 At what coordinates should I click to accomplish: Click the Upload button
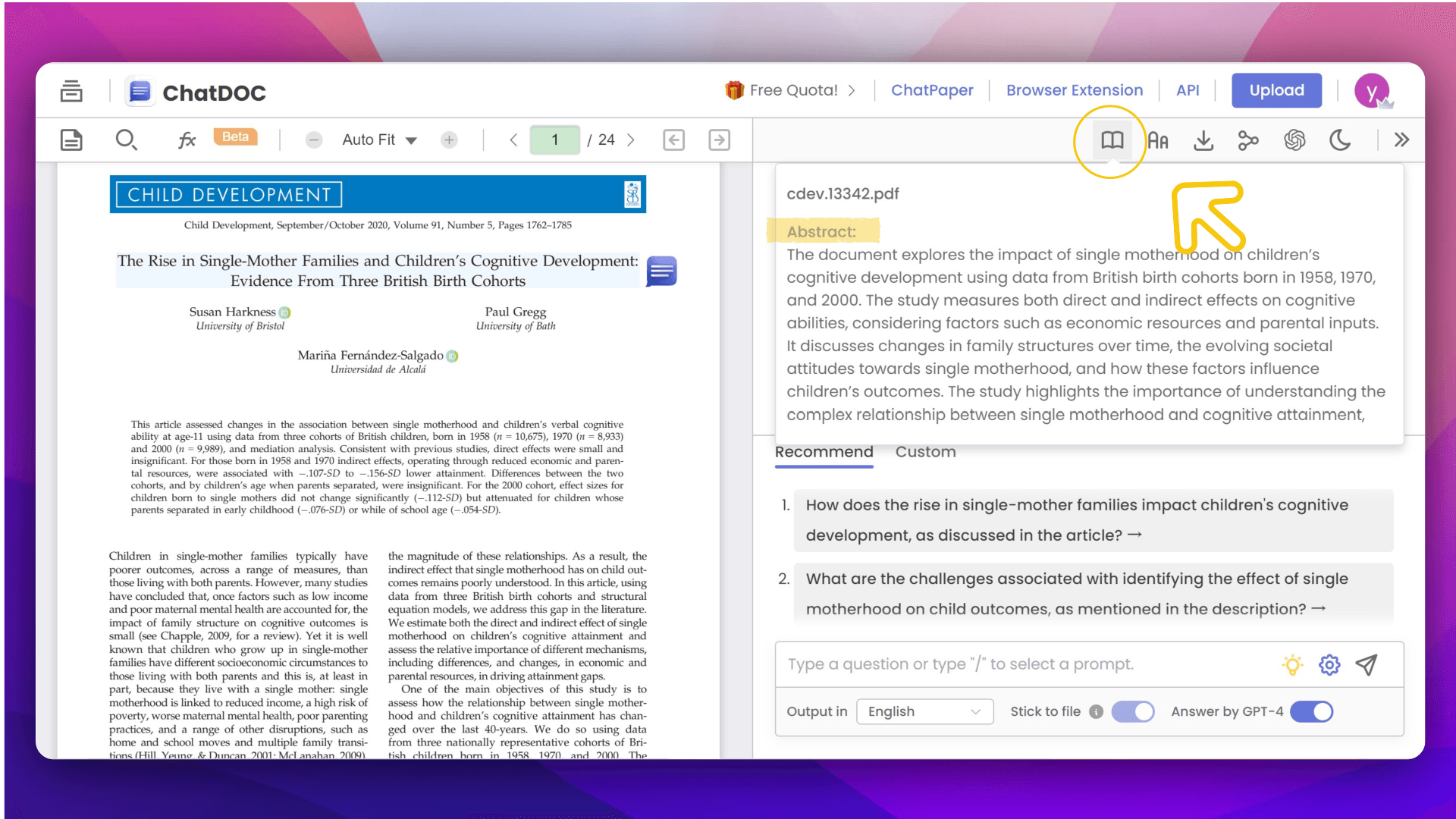1276,90
